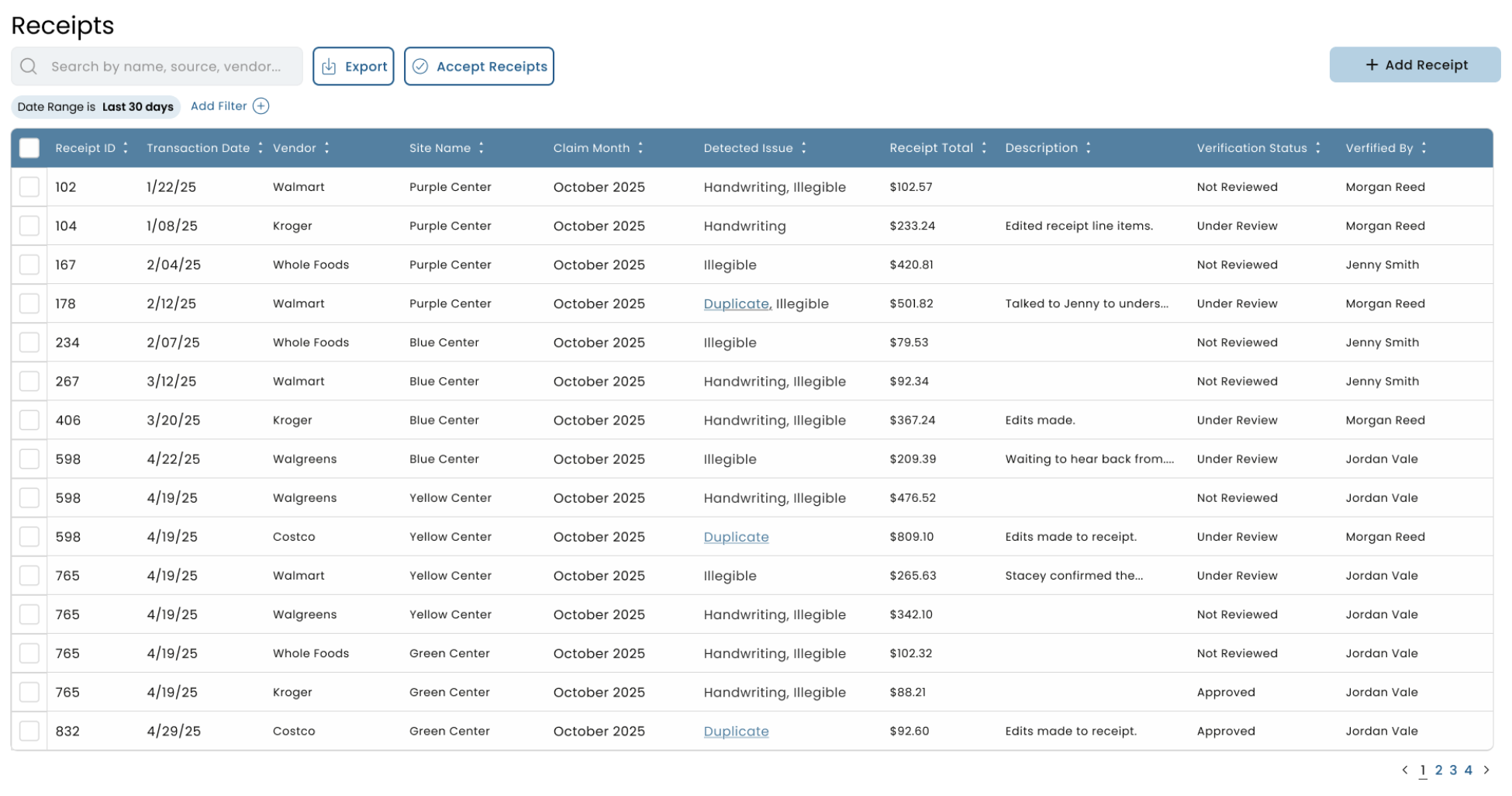Open page 1 of results
Screen dimensions: 1512x796
1423,770
